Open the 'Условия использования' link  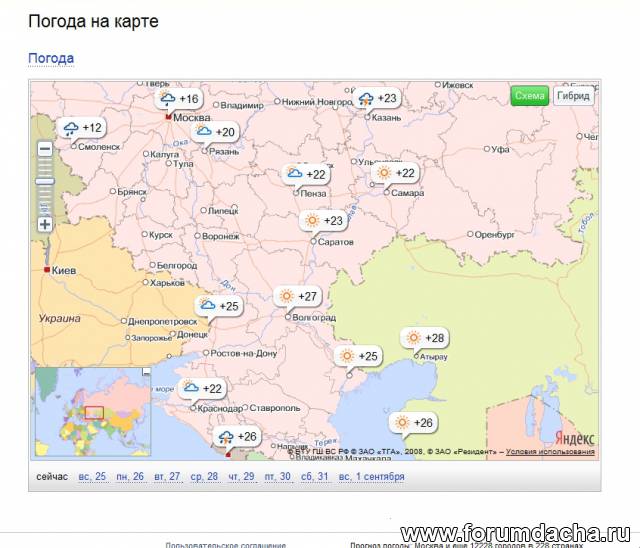550,452
